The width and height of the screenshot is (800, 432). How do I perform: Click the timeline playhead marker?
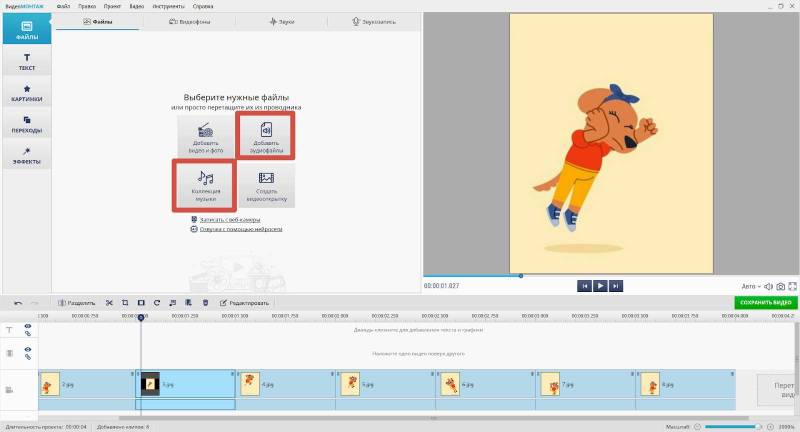tap(141, 317)
